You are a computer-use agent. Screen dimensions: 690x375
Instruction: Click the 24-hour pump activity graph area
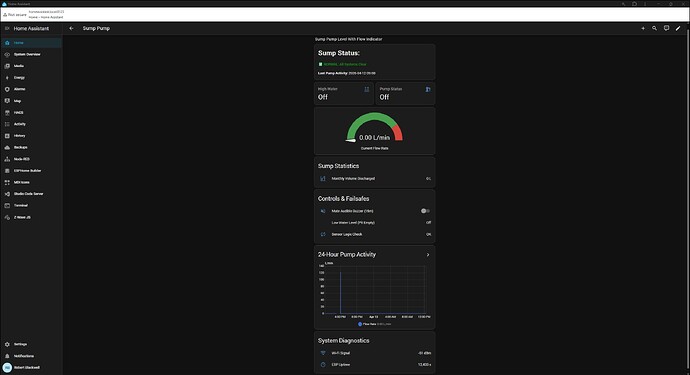click(x=375, y=290)
